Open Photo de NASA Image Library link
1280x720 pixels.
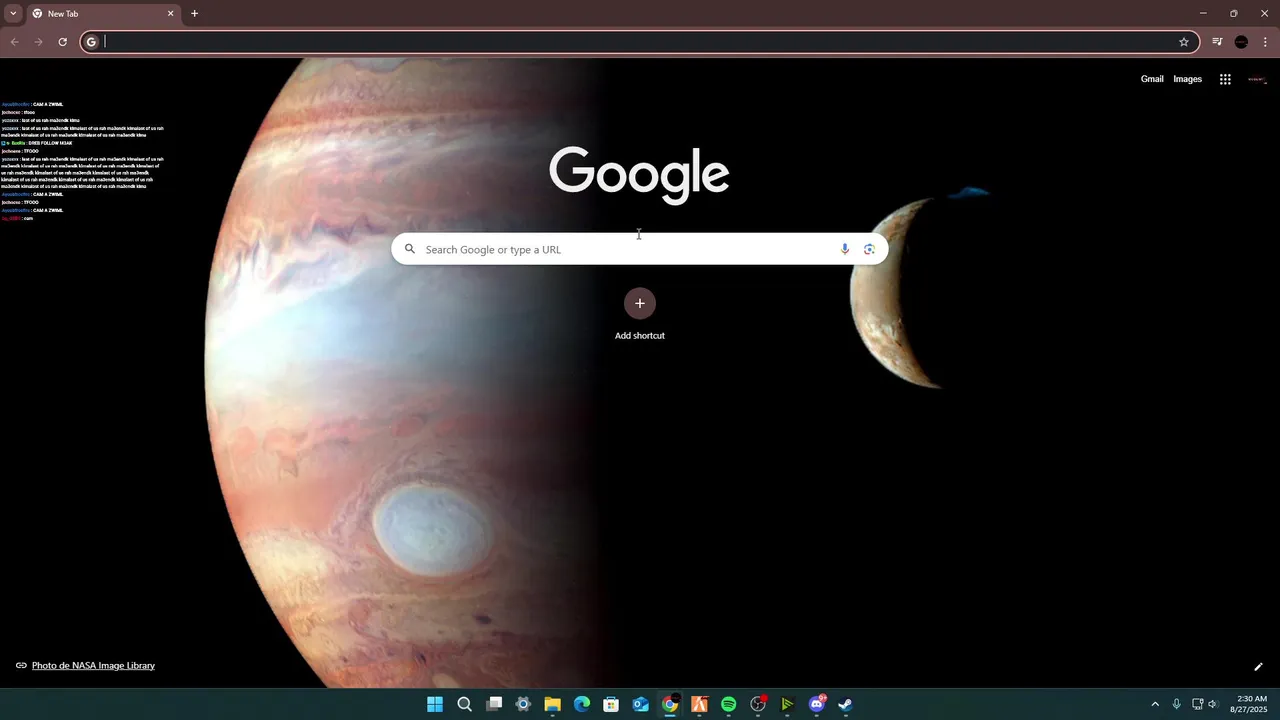(93, 666)
